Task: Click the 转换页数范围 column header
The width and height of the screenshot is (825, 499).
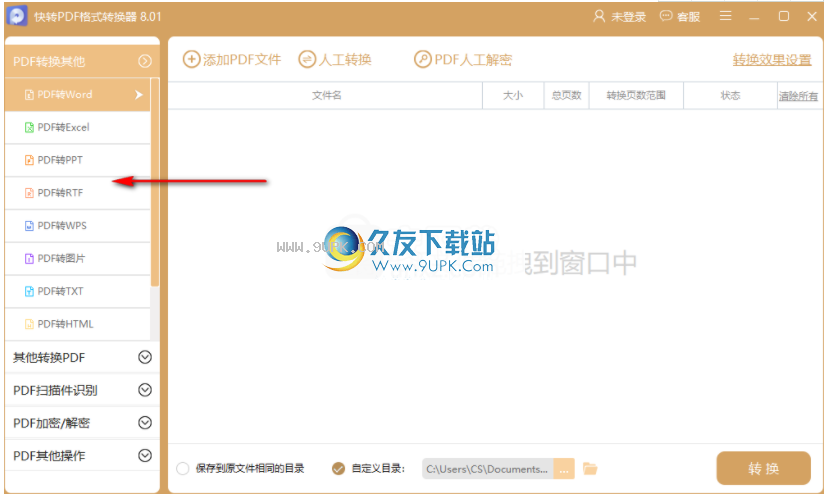Action: point(636,95)
